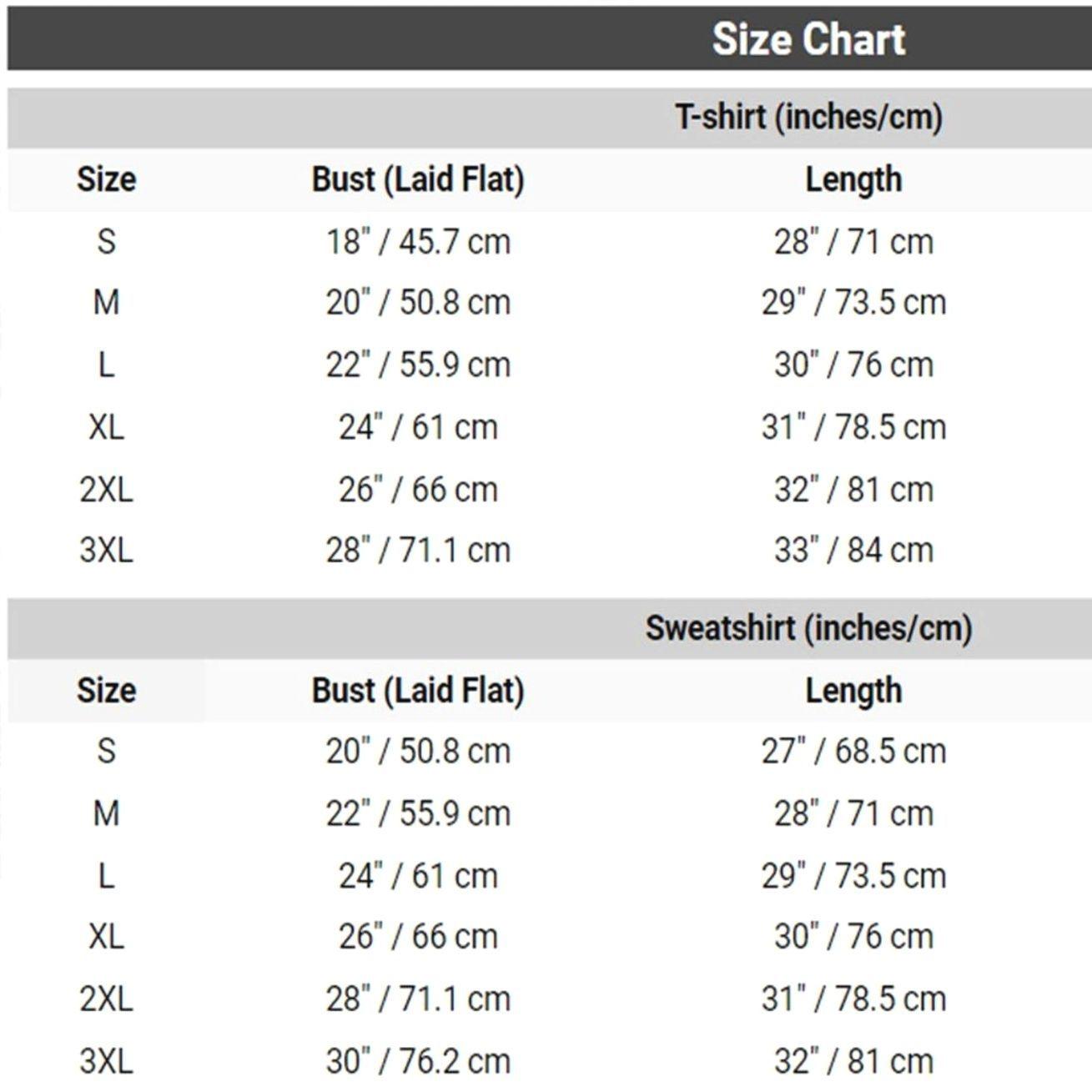Select Sweatshirt XL length 30" / 76 cm
Viewport: 1092px width, 1092px height.
coord(853,936)
